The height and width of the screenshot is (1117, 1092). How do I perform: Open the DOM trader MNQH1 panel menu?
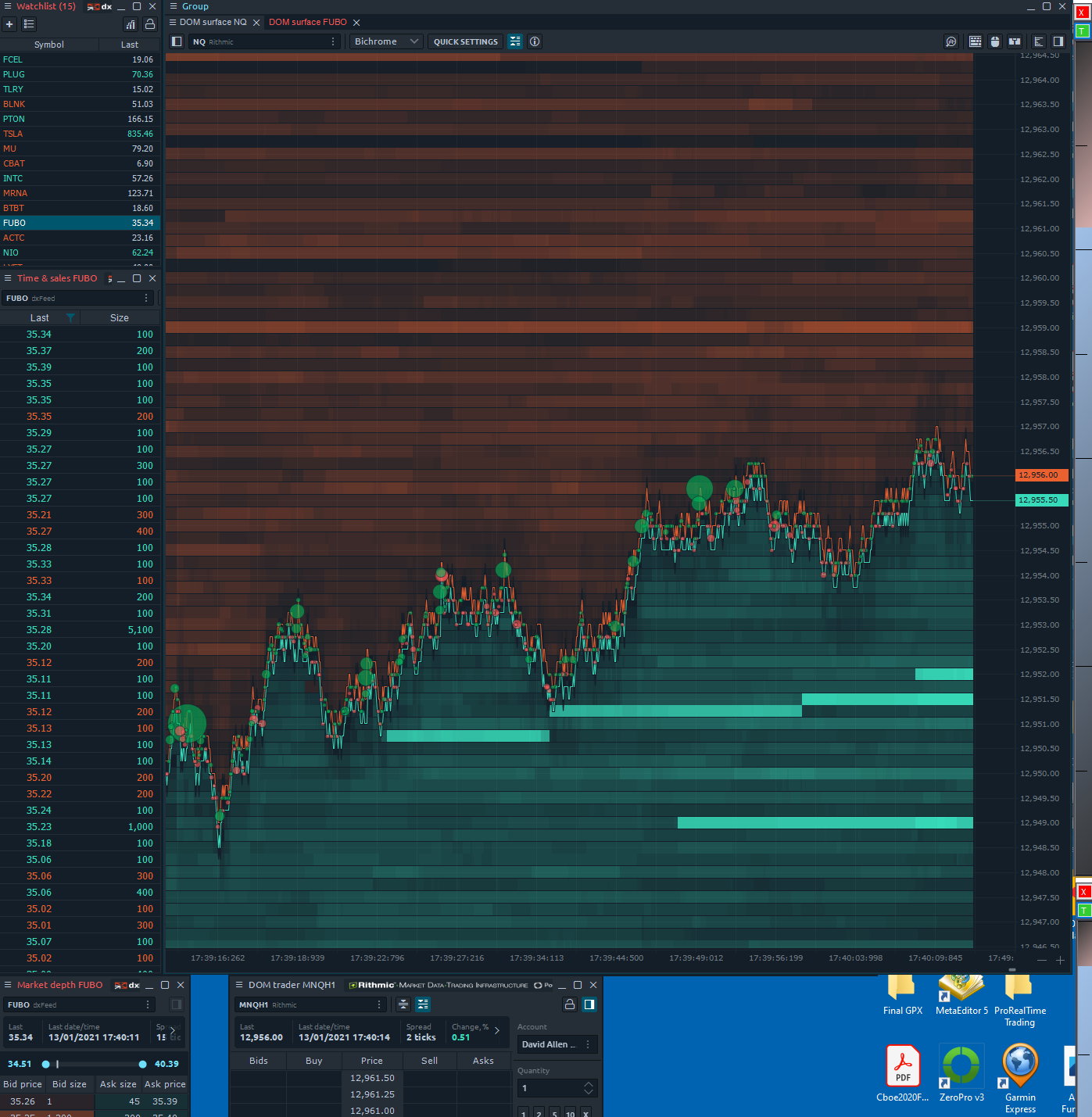(x=239, y=985)
